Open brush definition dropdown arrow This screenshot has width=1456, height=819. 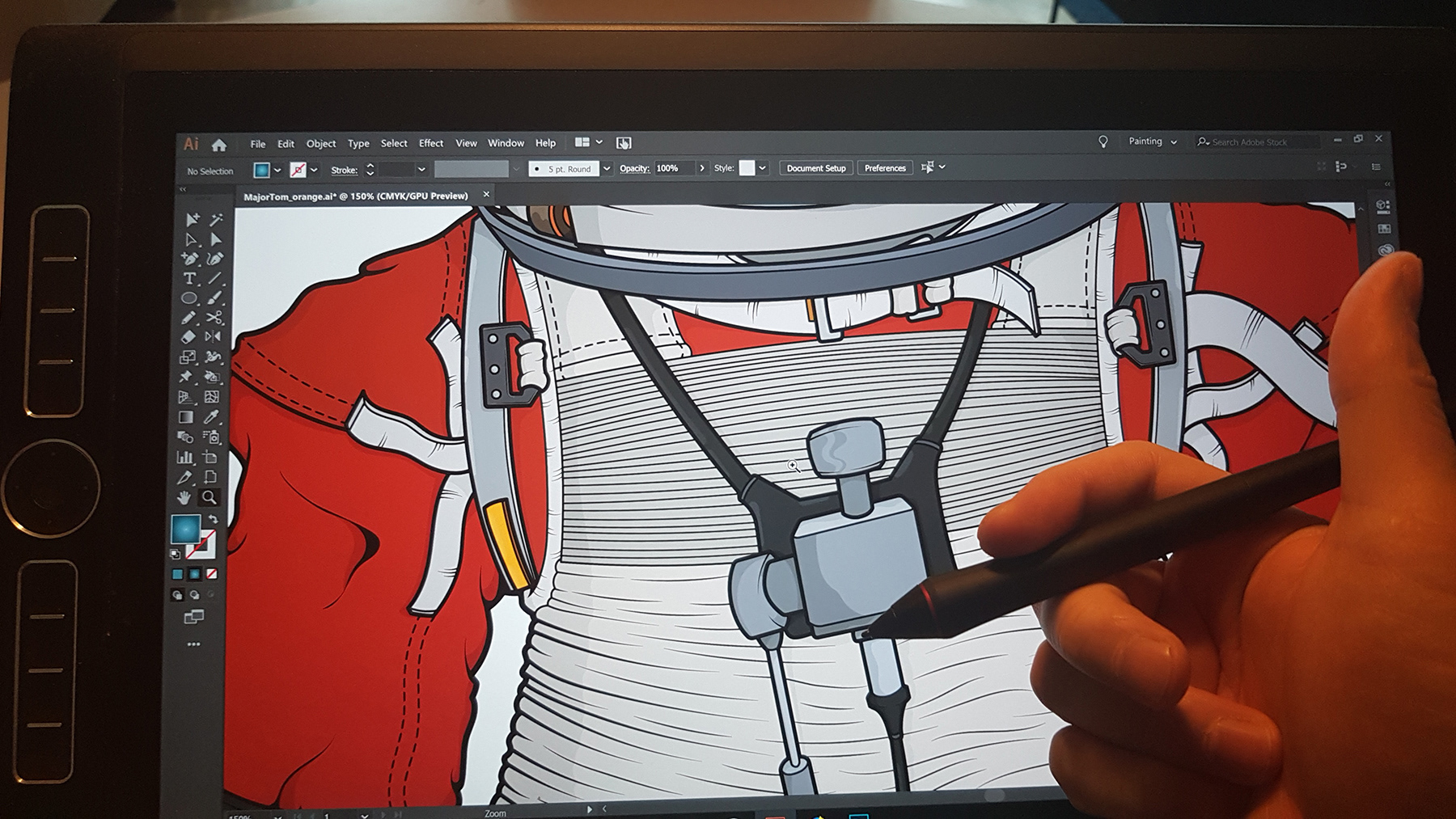coord(607,169)
